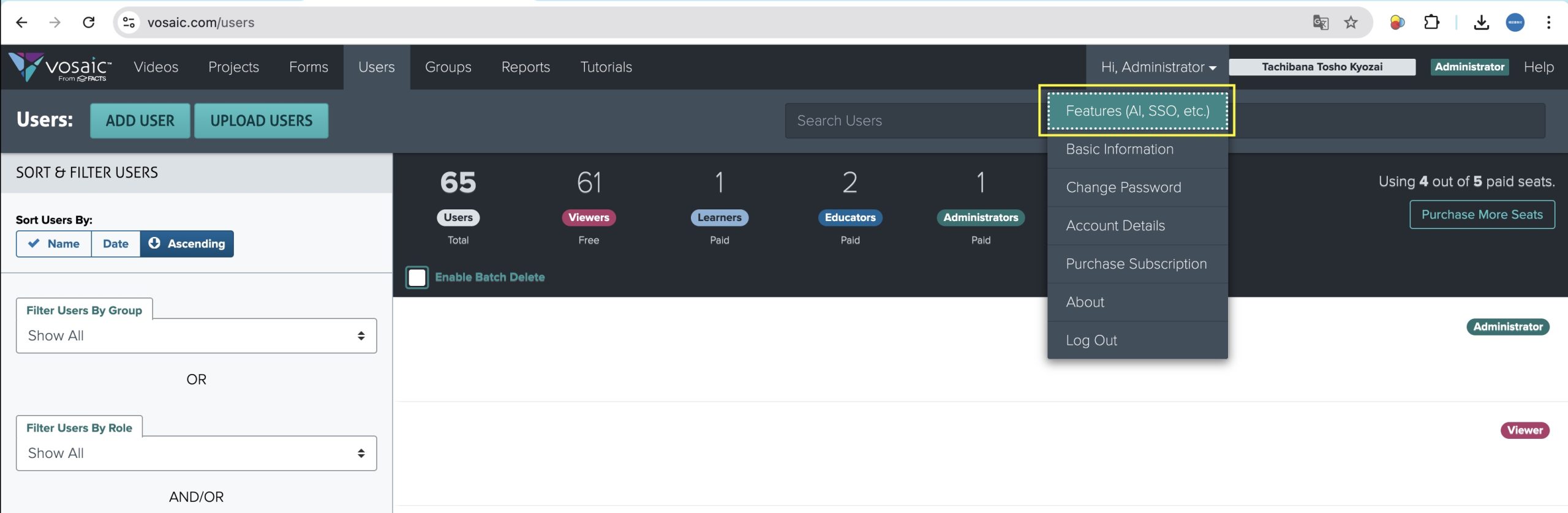
Task: Open the Chrome three-dot menu
Action: pos(1548,23)
